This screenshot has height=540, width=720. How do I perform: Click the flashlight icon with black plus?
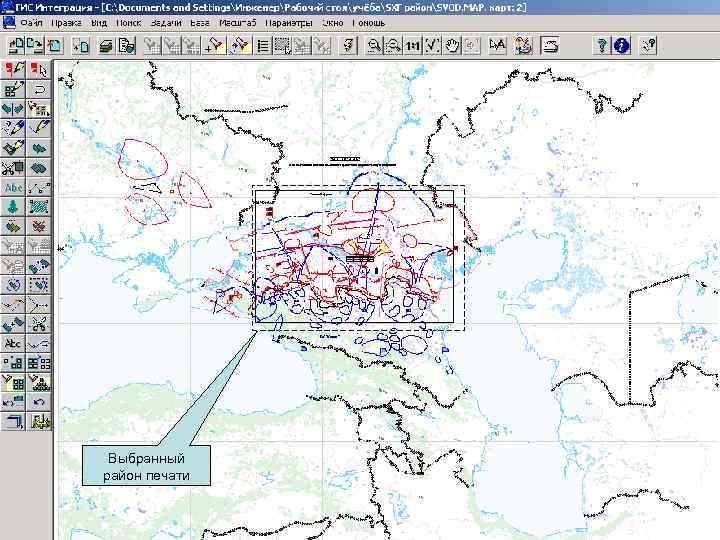click(214, 45)
